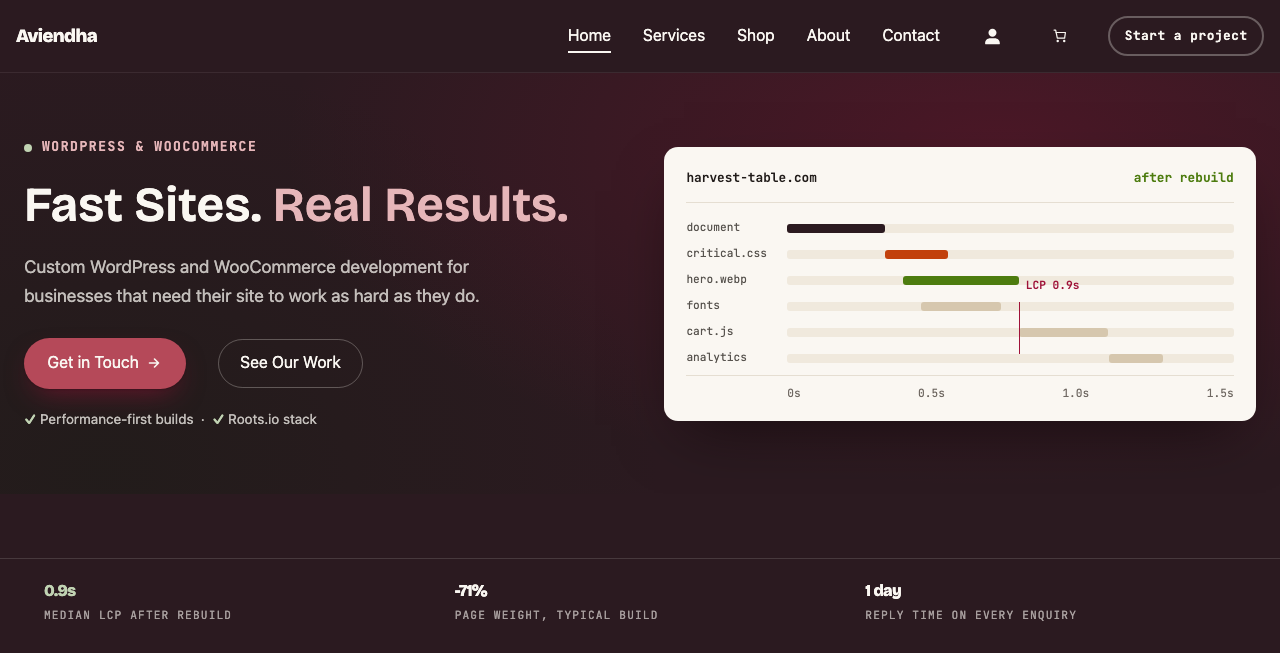Viewport: 1280px width, 653px height.
Task: Click the 'WORDPRESS & WOOCOMMERCE' tagline
Action: (x=149, y=146)
